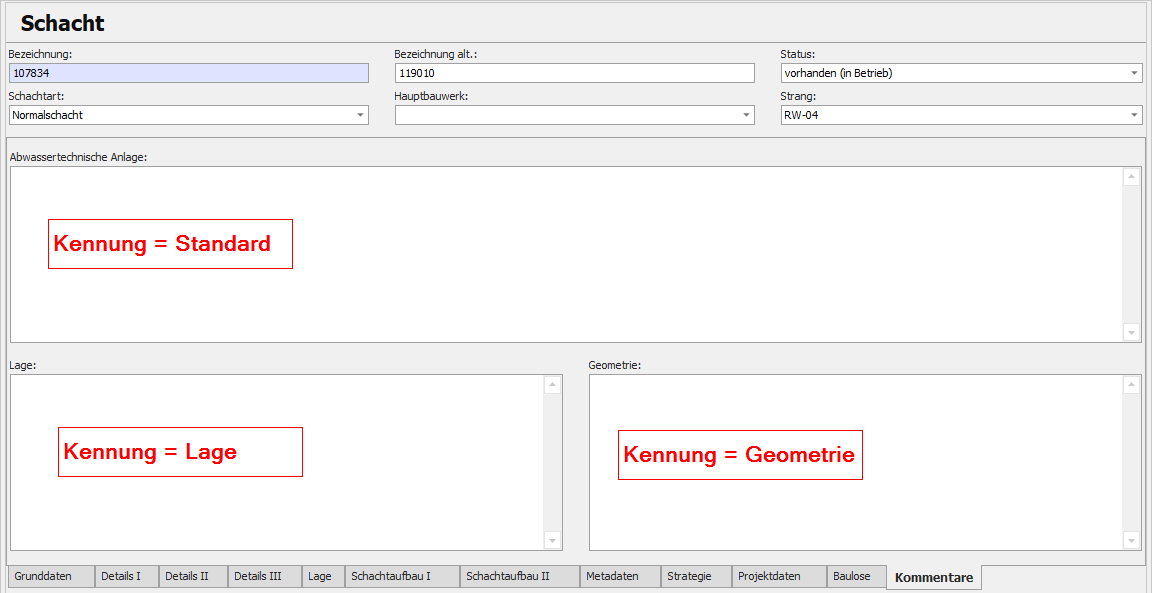Select the Strategie tab

[689, 576]
